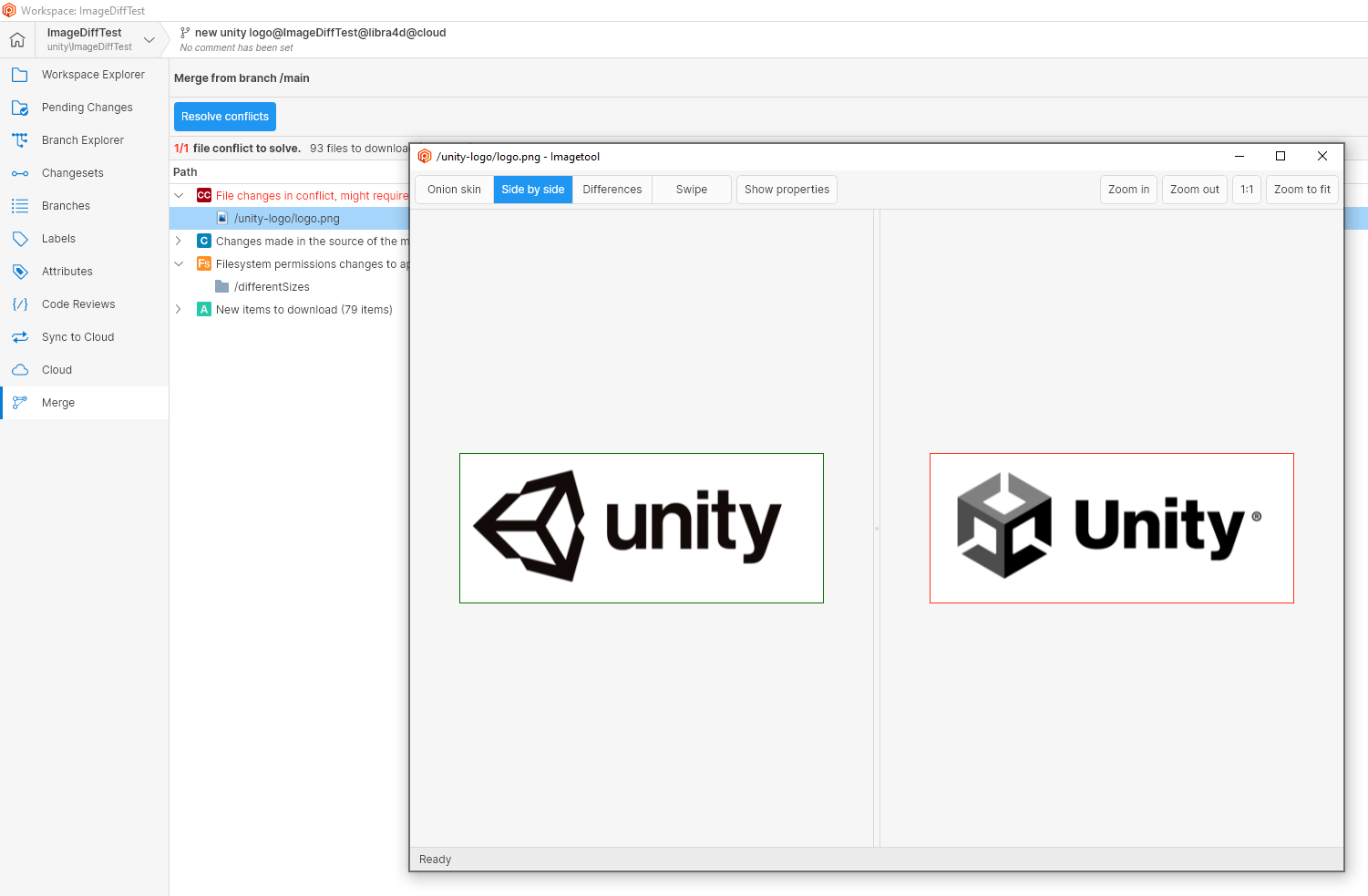Collapse the 'File changes in conflict' section
This screenshot has width=1368, height=896.
point(179,195)
